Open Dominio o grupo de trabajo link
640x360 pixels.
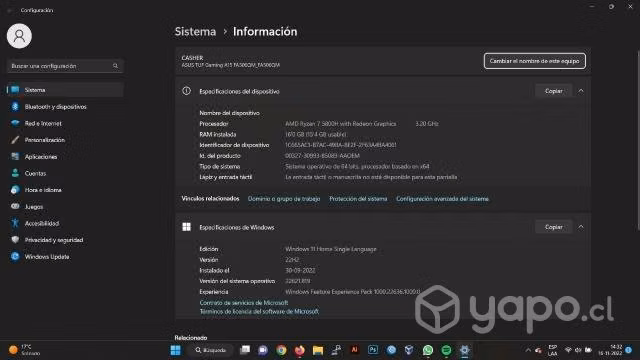284,199
